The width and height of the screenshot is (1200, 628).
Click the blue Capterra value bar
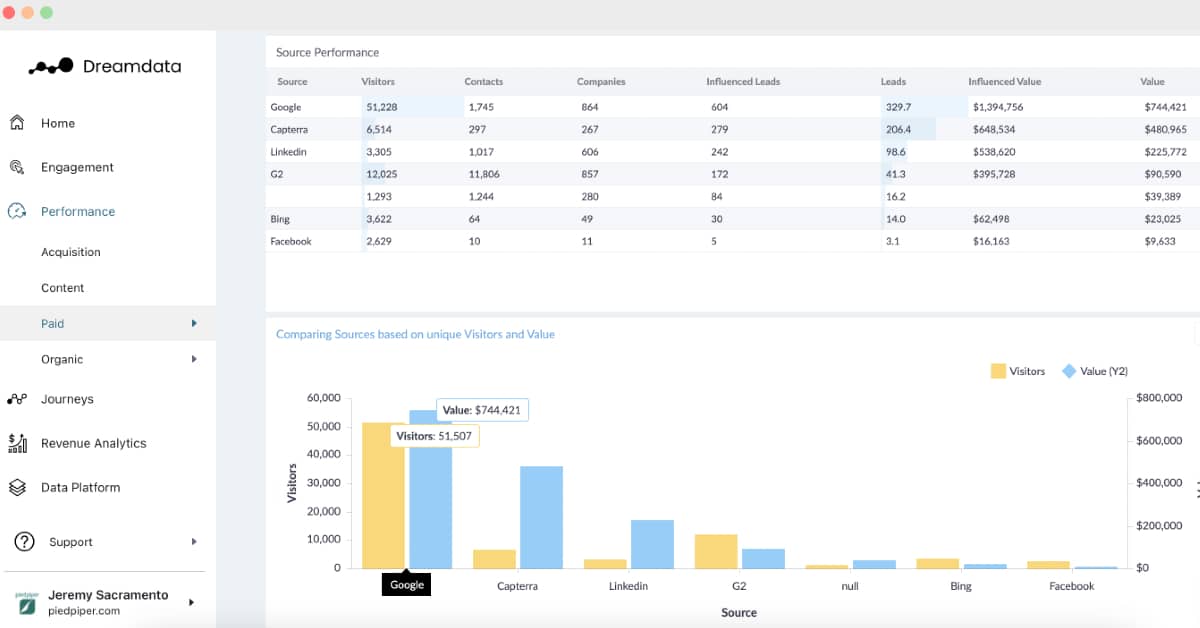coord(541,517)
